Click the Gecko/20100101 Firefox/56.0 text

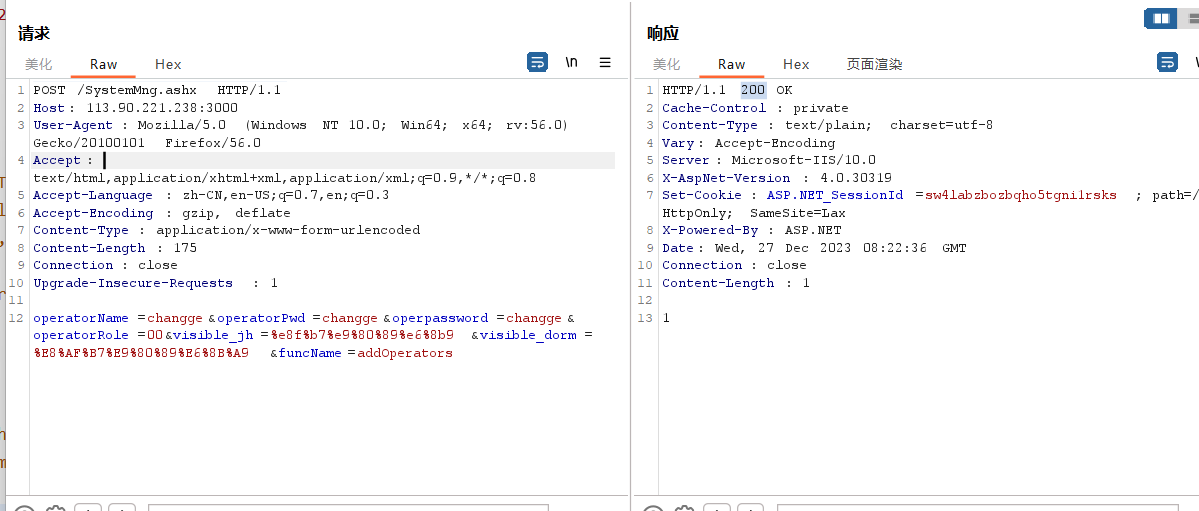[147, 143]
